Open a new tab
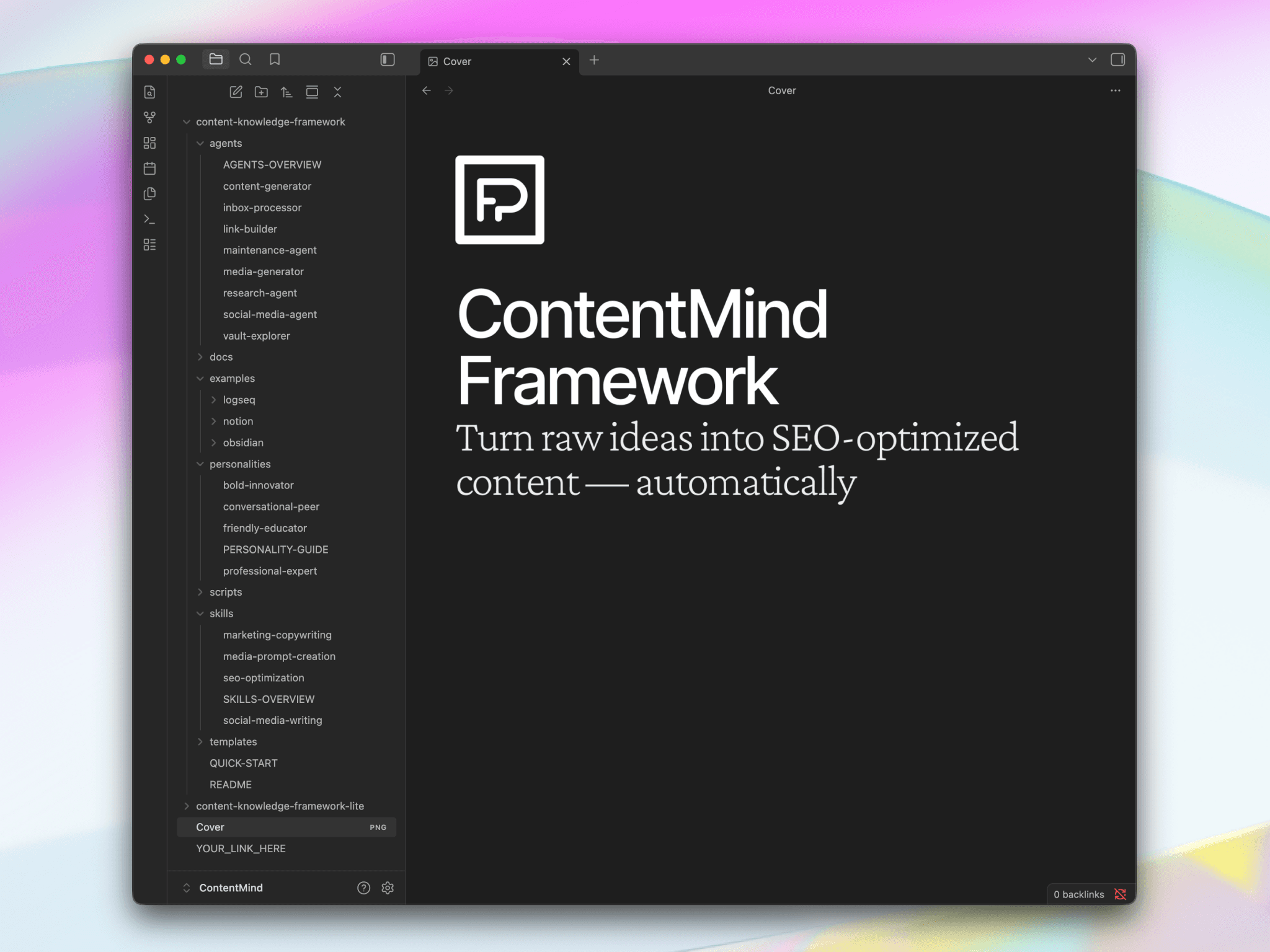Viewport: 1270px width, 952px height. click(594, 60)
